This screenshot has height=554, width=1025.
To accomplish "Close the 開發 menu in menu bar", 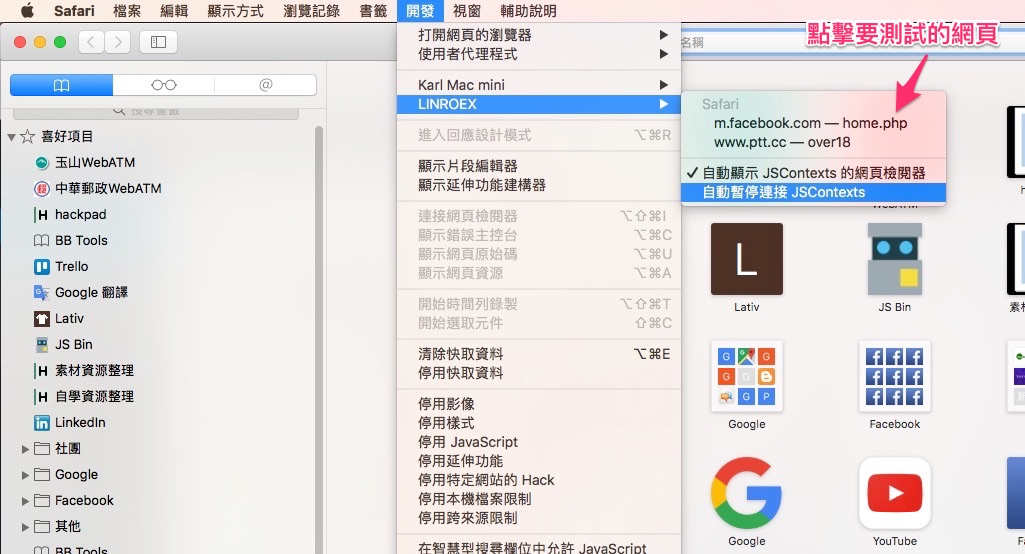I will pyautogui.click(x=420, y=10).
